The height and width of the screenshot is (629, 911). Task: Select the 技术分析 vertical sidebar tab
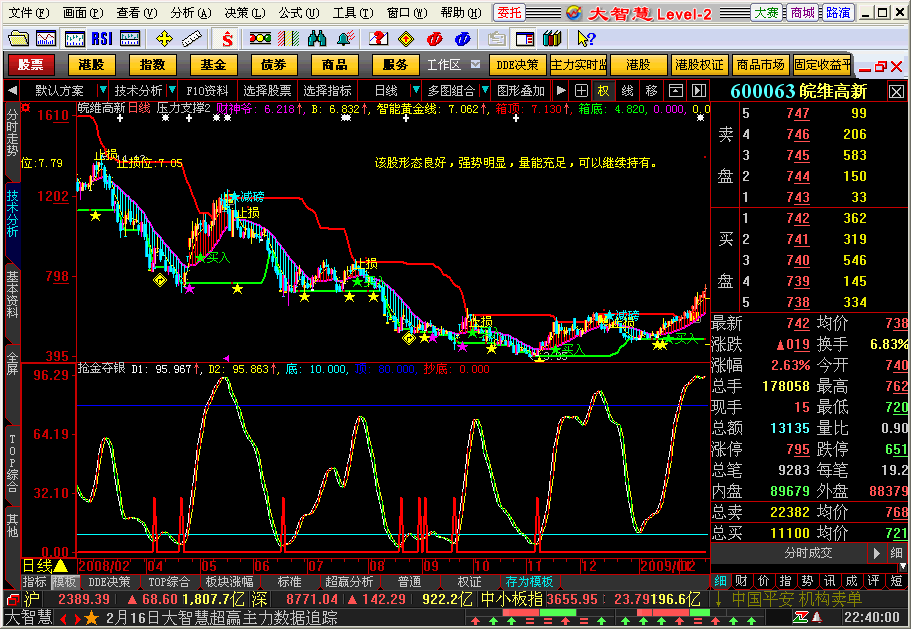(x=12, y=213)
